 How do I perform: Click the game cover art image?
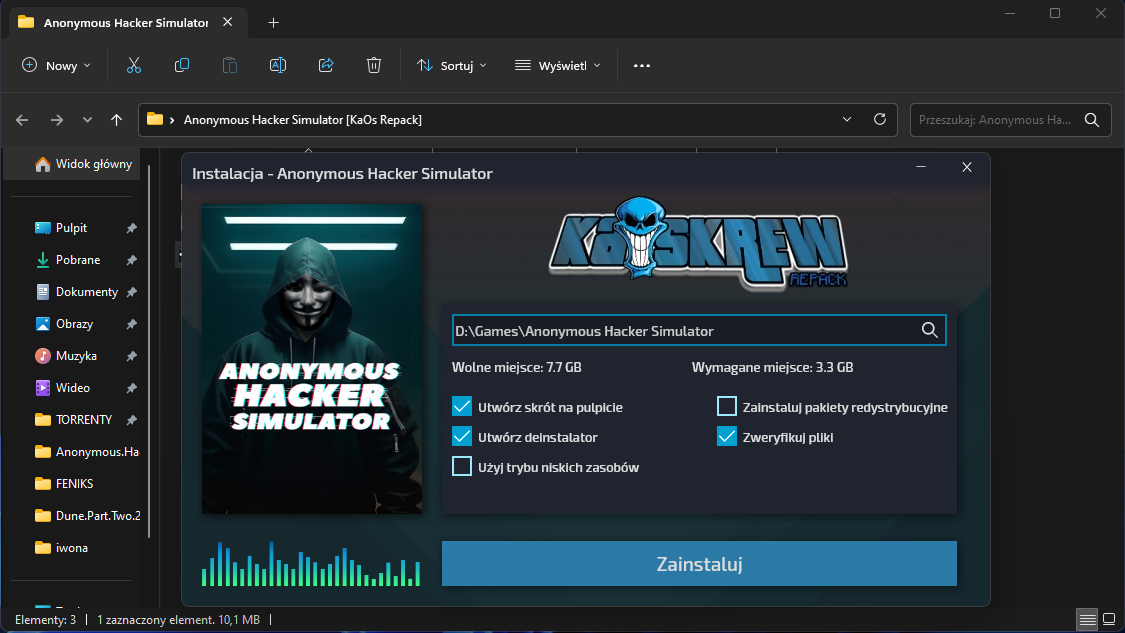(x=312, y=358)
